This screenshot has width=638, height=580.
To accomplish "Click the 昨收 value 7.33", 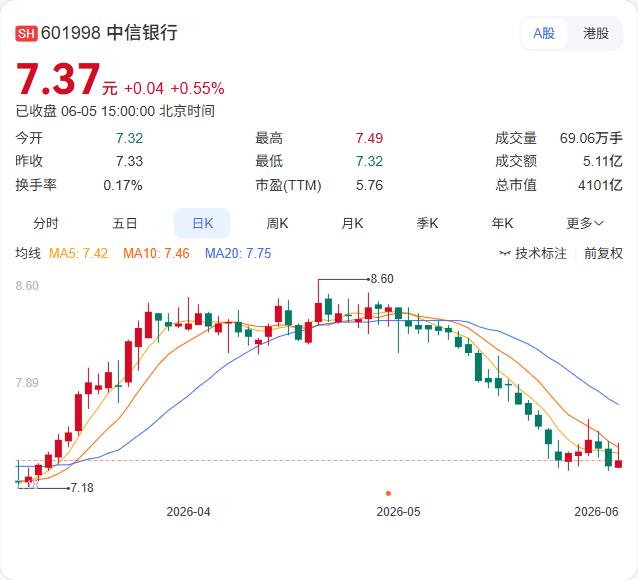I will click(129, 161).
